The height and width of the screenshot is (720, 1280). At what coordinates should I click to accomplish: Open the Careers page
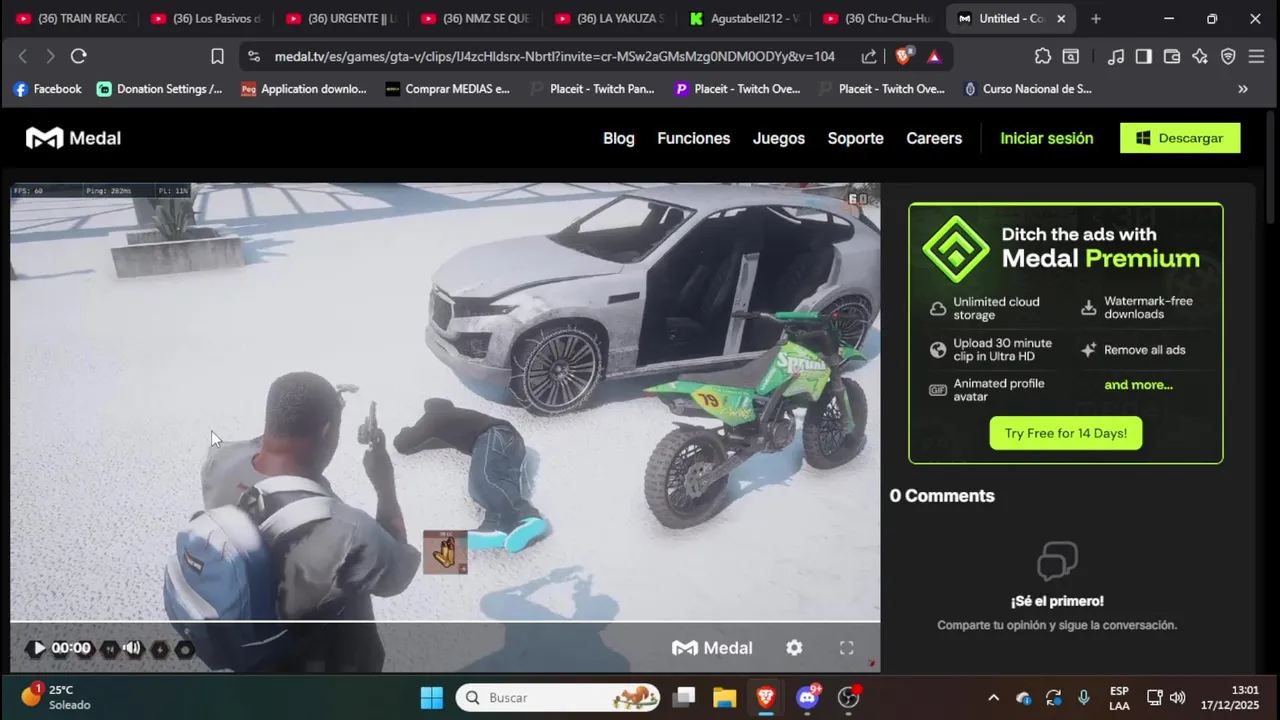click(x=934, y=138)
